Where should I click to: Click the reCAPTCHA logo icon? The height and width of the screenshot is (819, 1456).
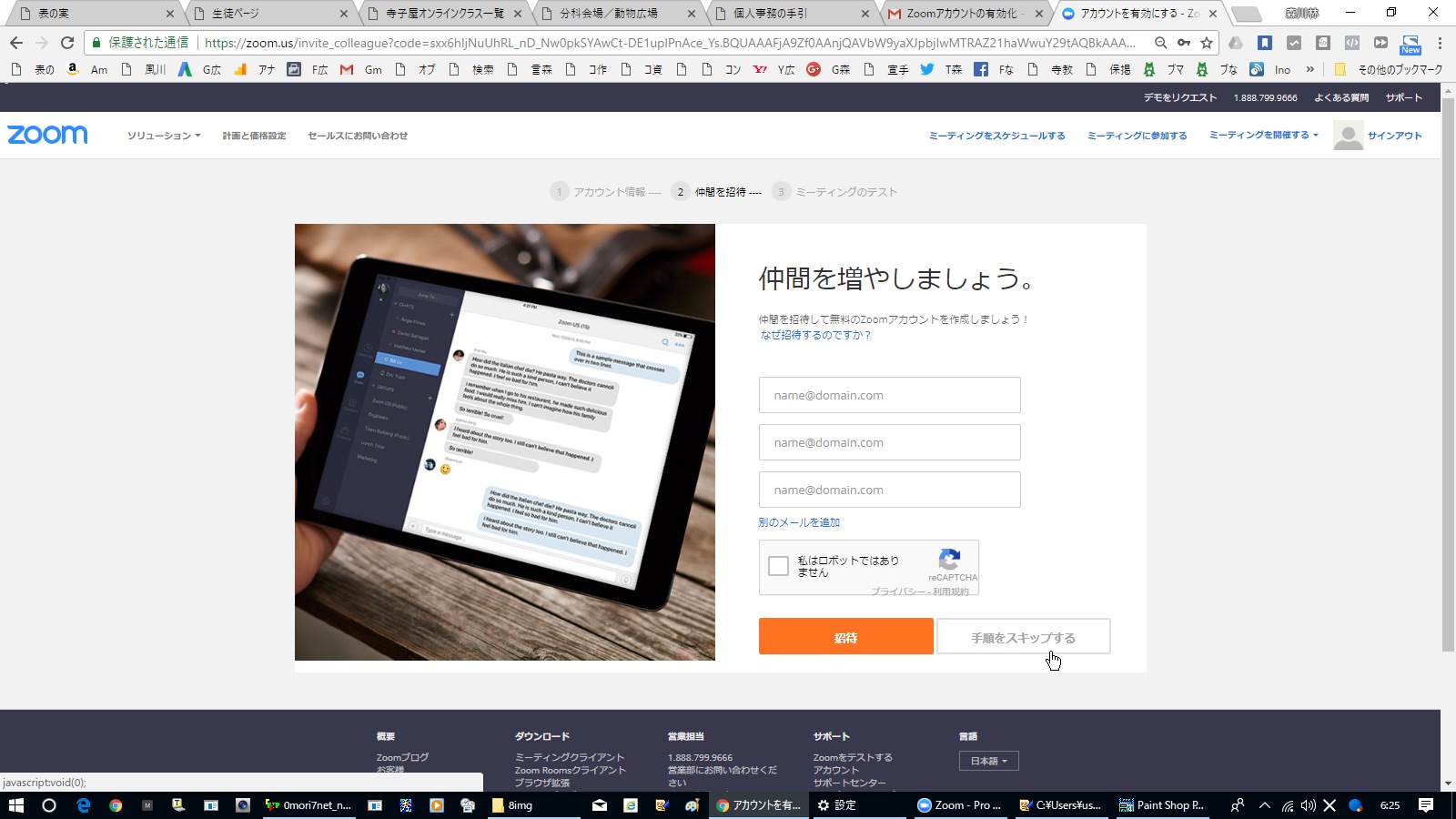(x=949, y=559)
